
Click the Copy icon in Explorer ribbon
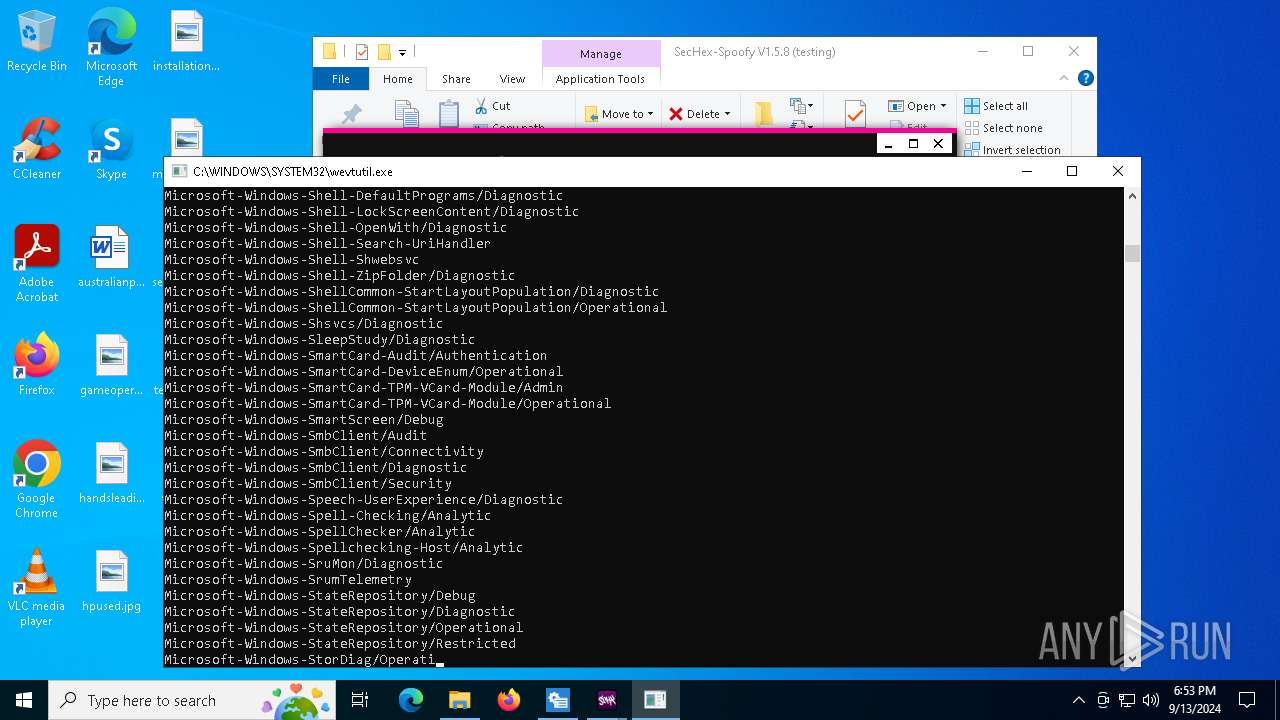click(406, 114)
